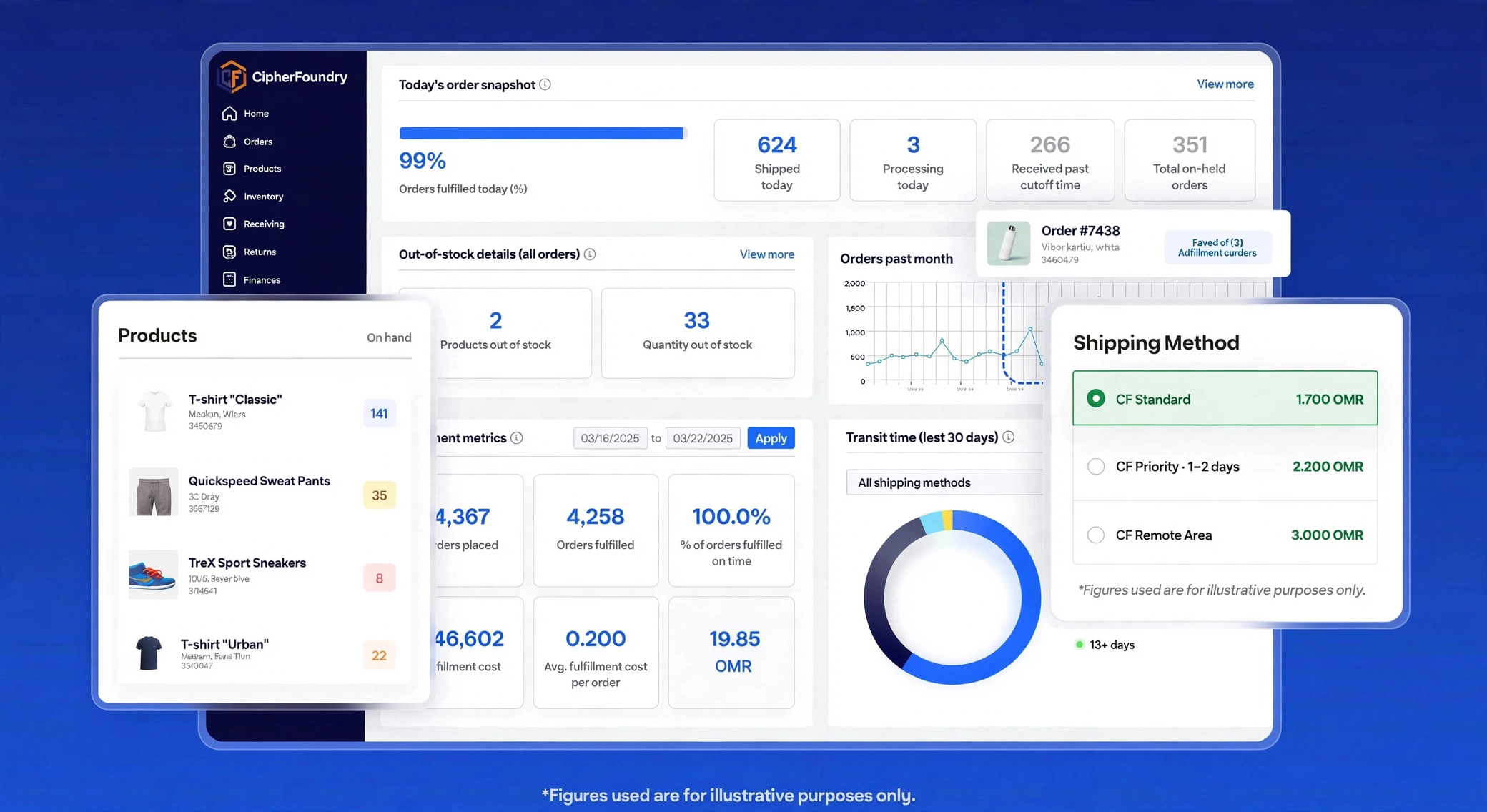Select the Returns sidebar icon

[229, 252]
